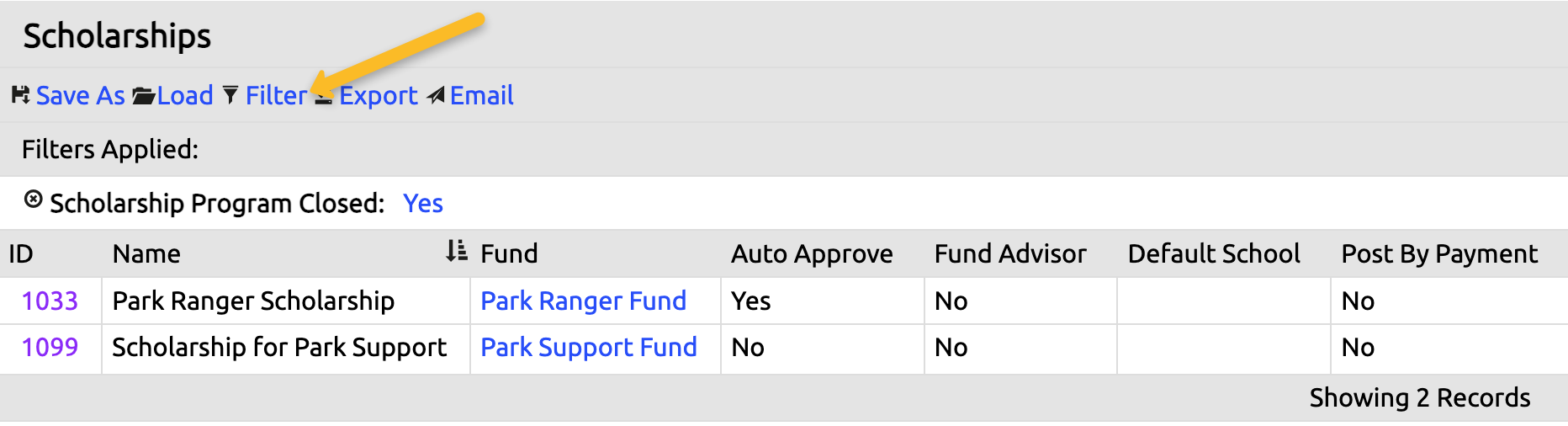Click the Load folder icon

(x=143, y=96)
